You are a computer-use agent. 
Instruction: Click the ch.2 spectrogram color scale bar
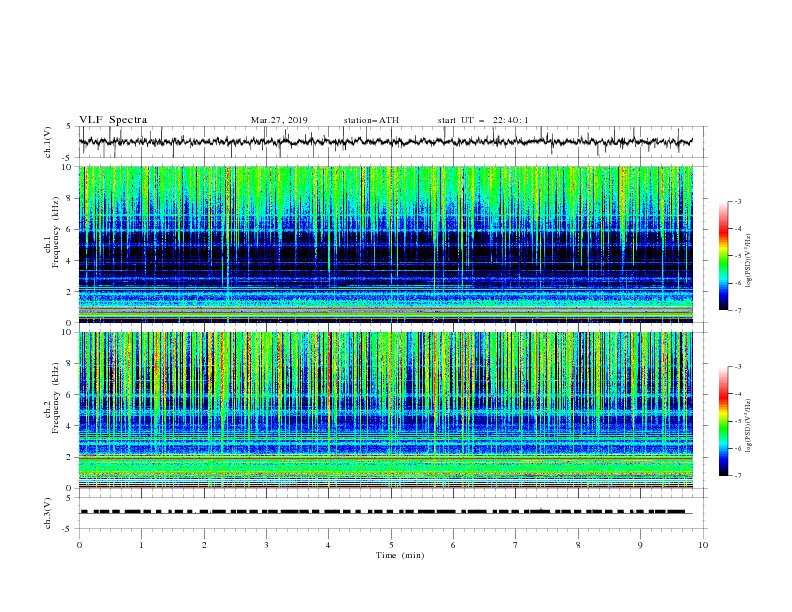723,421
